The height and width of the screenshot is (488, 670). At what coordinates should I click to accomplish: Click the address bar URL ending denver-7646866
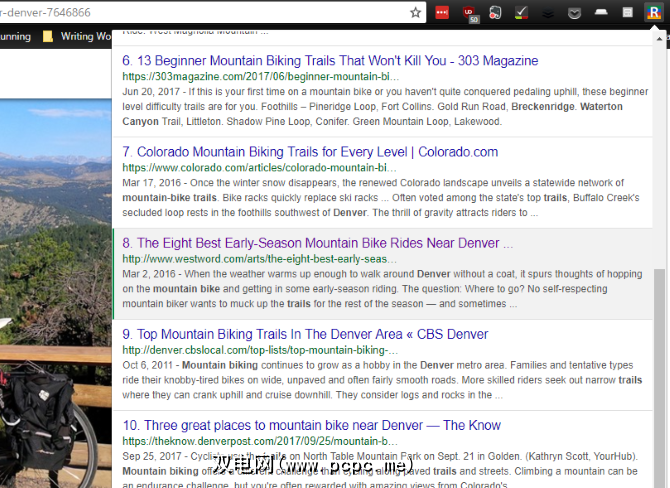click(45, 12)
